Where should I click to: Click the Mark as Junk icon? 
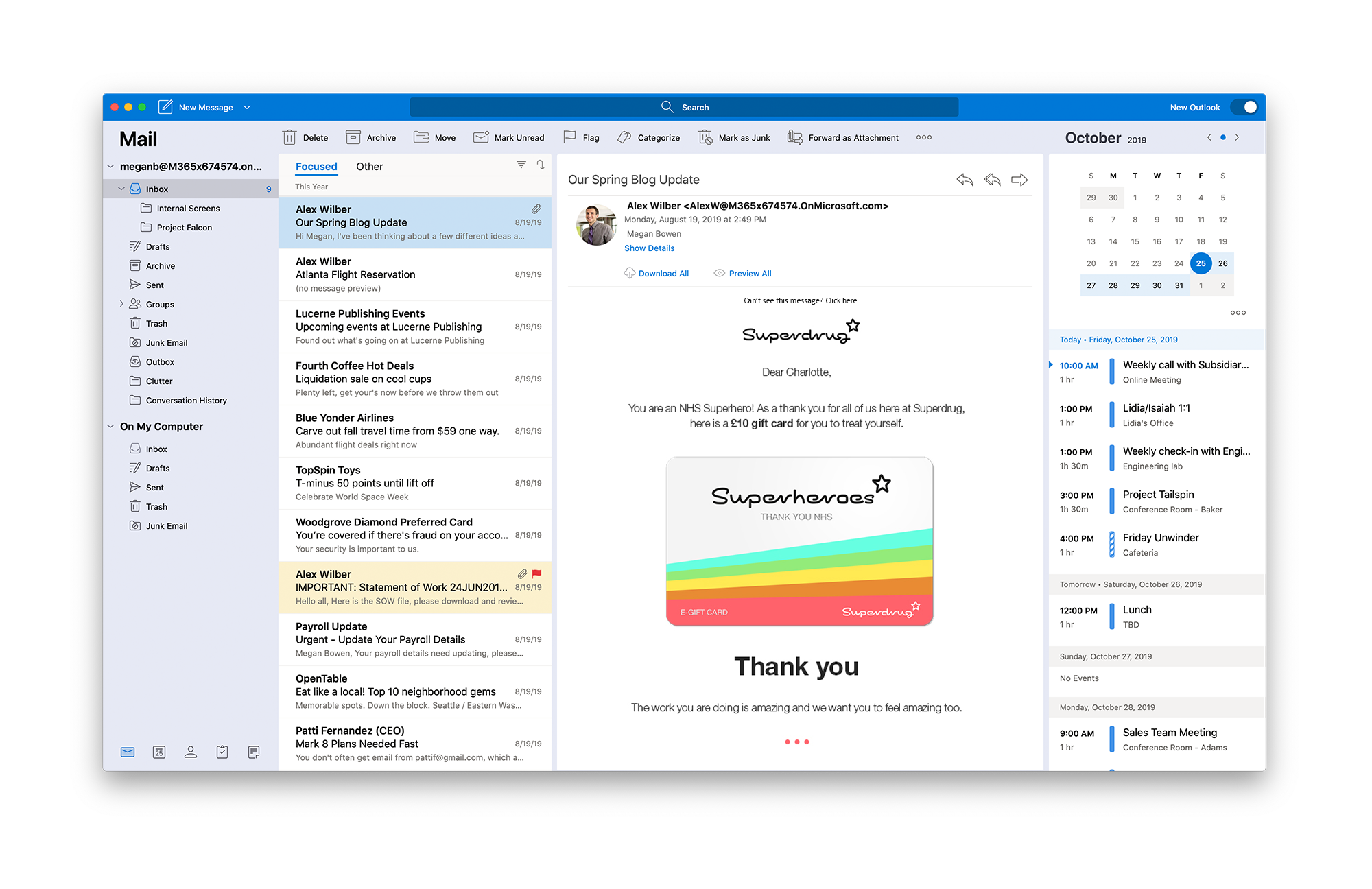(x=705, y=137)
